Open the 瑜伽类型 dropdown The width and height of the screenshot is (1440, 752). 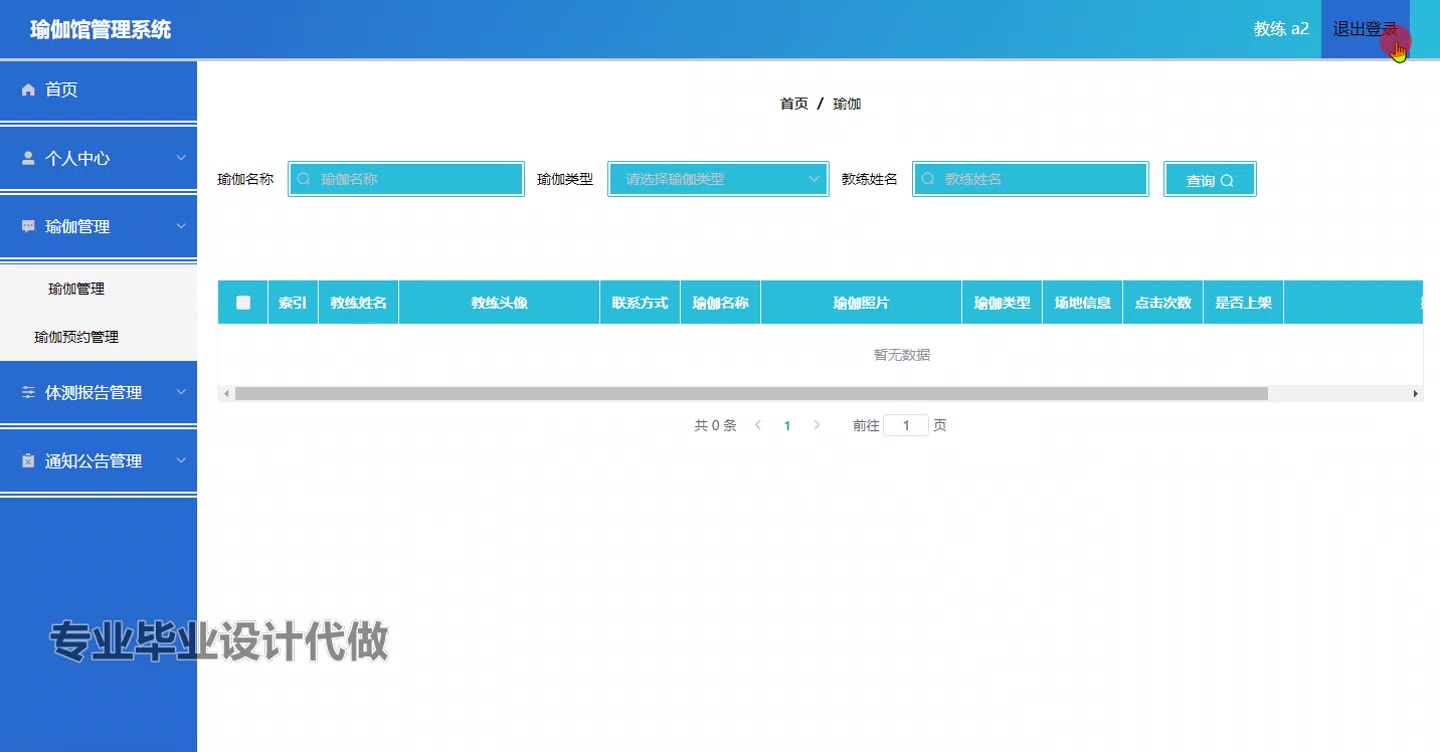click(x=718, y=179)
